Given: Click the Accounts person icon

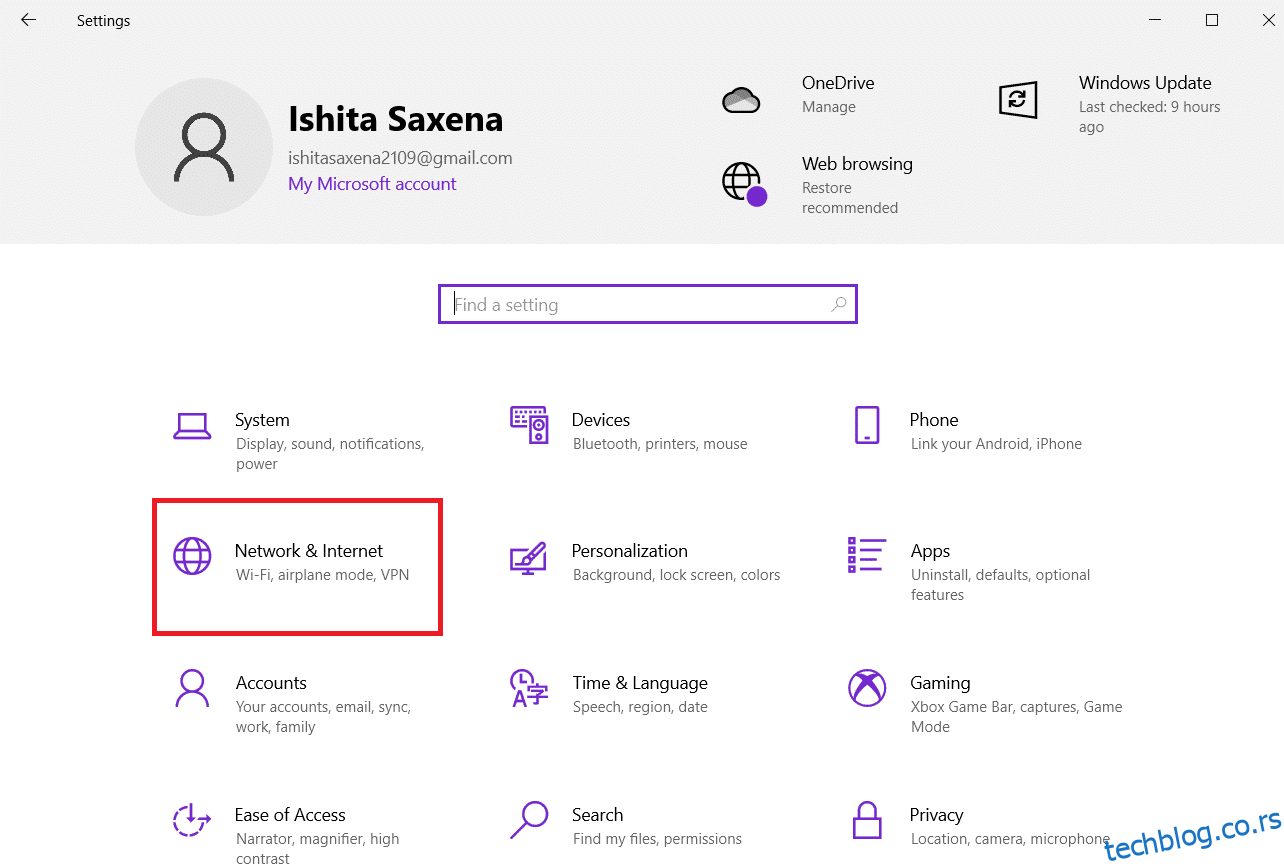Looking at the screenshot, I should click(192, 688).
